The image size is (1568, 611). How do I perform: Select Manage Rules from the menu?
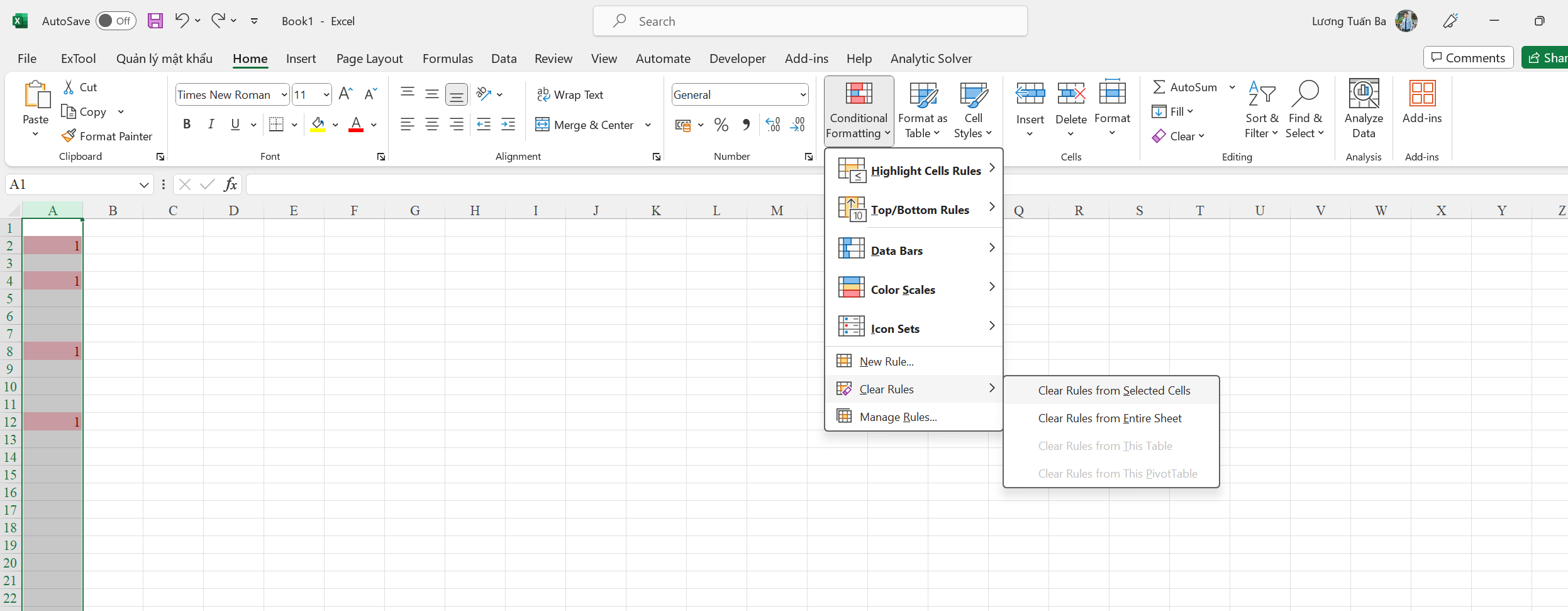coord(898,417)
